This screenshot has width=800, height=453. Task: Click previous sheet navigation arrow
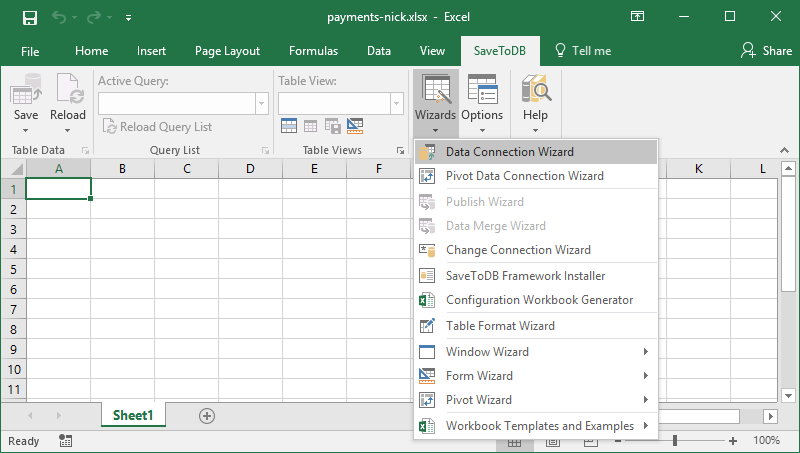[30, 416]
